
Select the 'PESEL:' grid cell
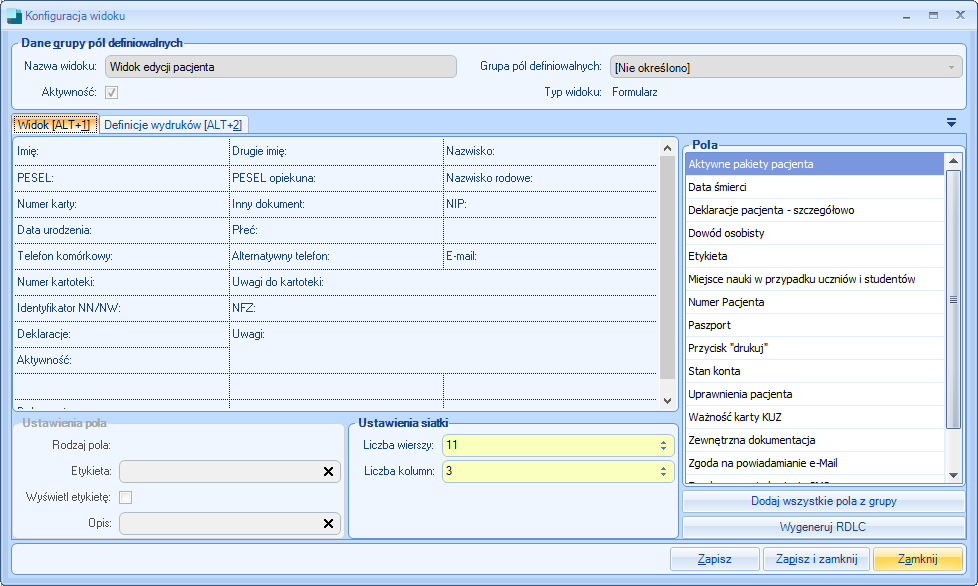click(122, 178)
